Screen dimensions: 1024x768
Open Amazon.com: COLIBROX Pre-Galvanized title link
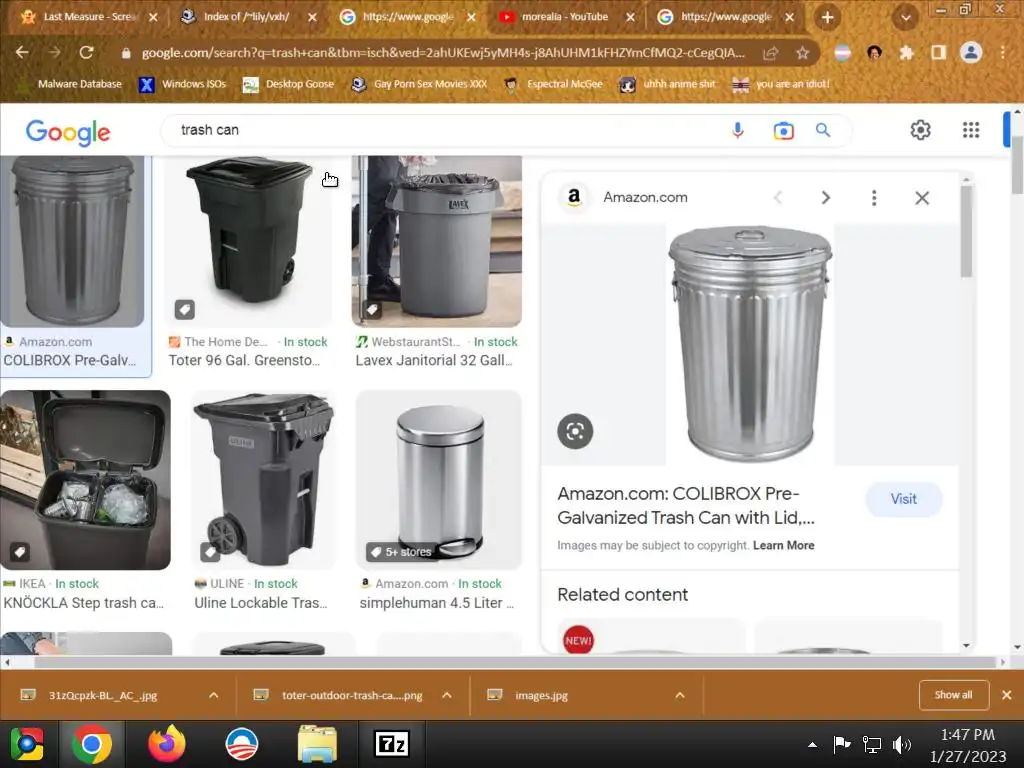pyautogui.click(x=686, y=505)
